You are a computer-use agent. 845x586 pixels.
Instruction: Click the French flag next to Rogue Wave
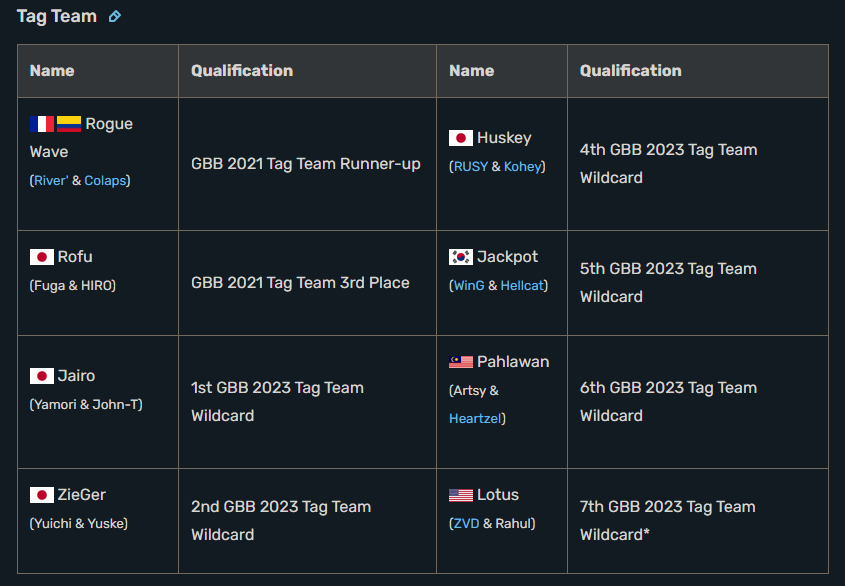(42, 124)
